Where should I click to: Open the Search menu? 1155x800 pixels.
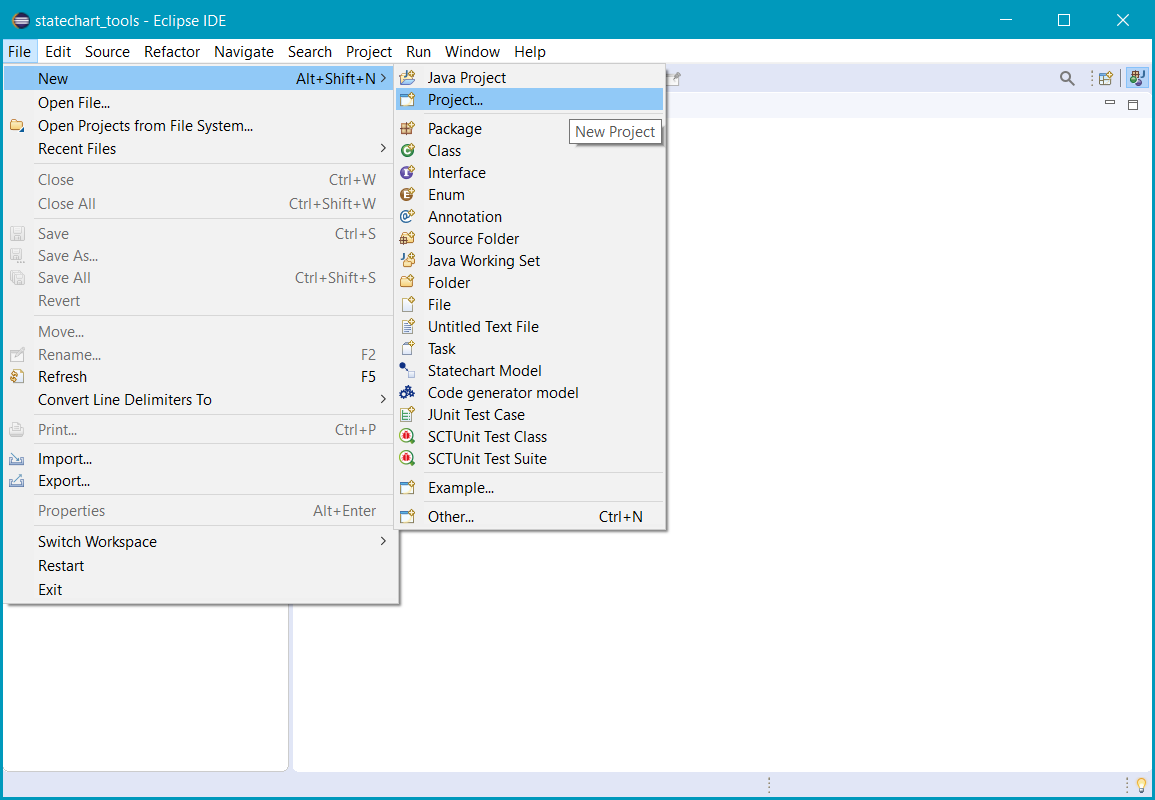309,52
